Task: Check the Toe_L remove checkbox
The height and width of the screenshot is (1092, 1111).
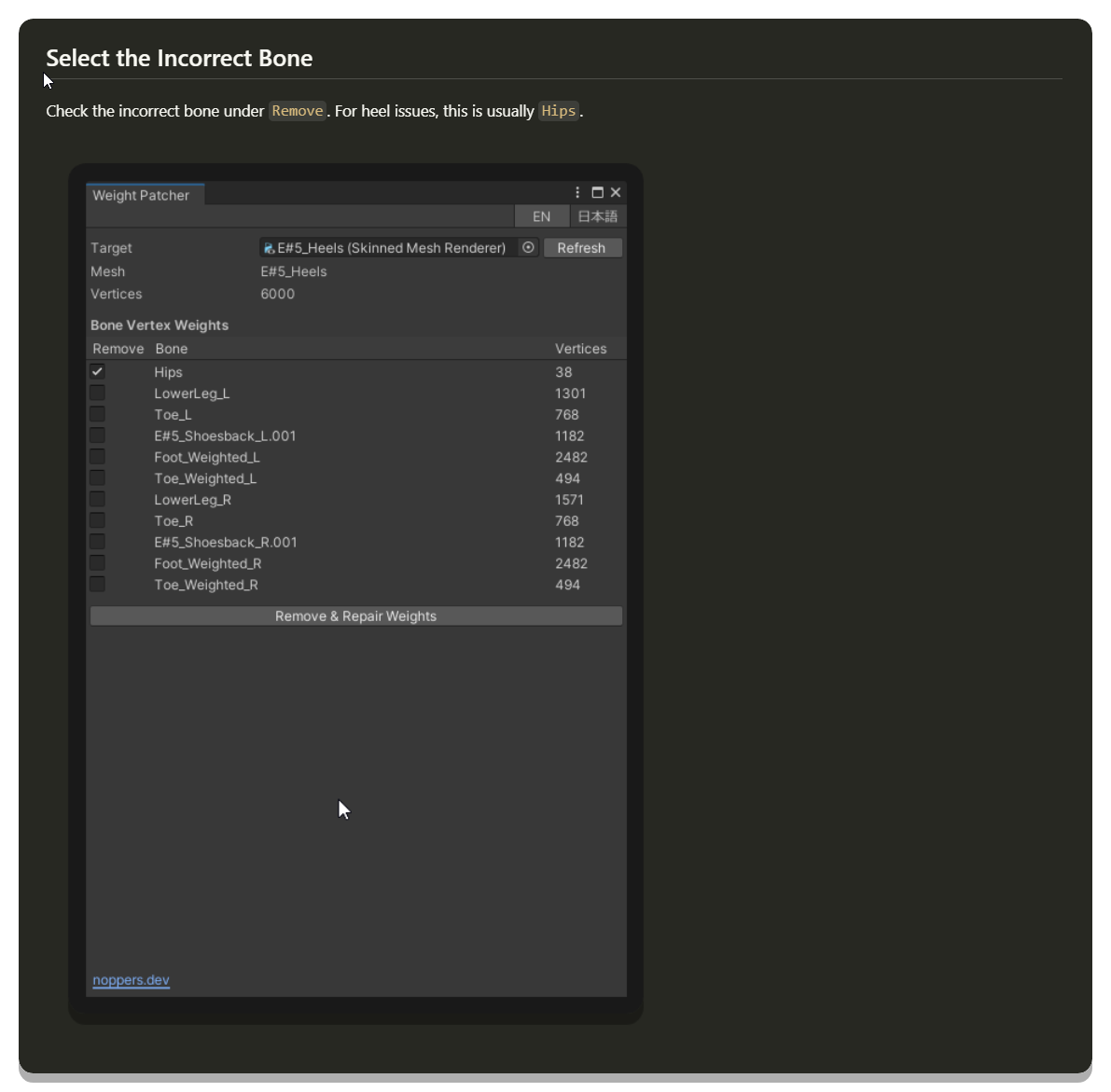Action: click(97, 414)
